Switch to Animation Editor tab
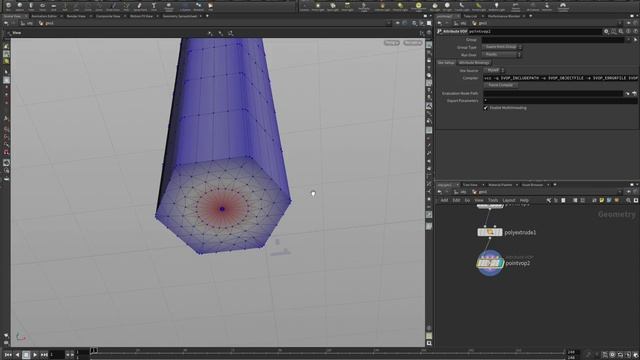 point(44,16)
